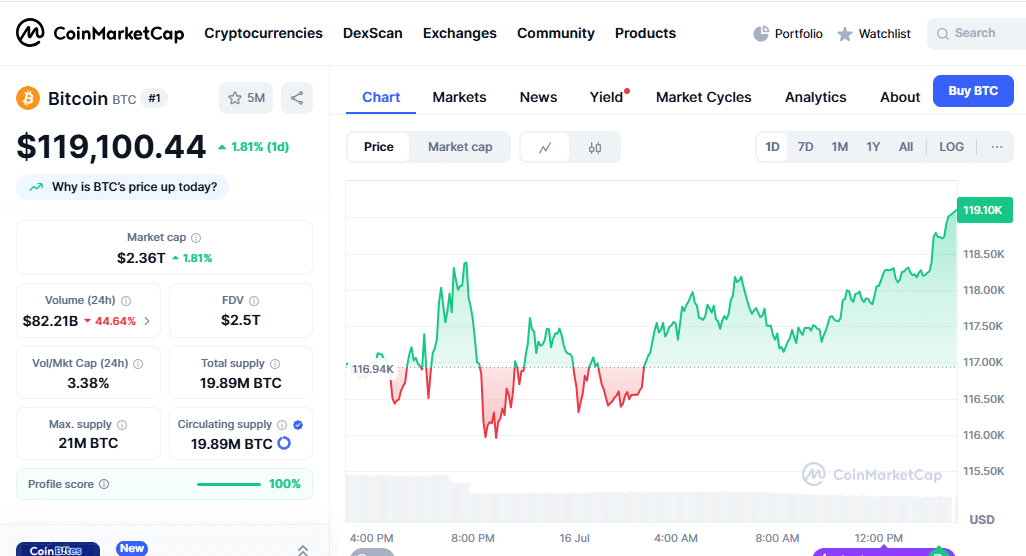Click the verified blue checkmark badge
The height and width of the screenshot is (556, 1026).
point(298,425)
